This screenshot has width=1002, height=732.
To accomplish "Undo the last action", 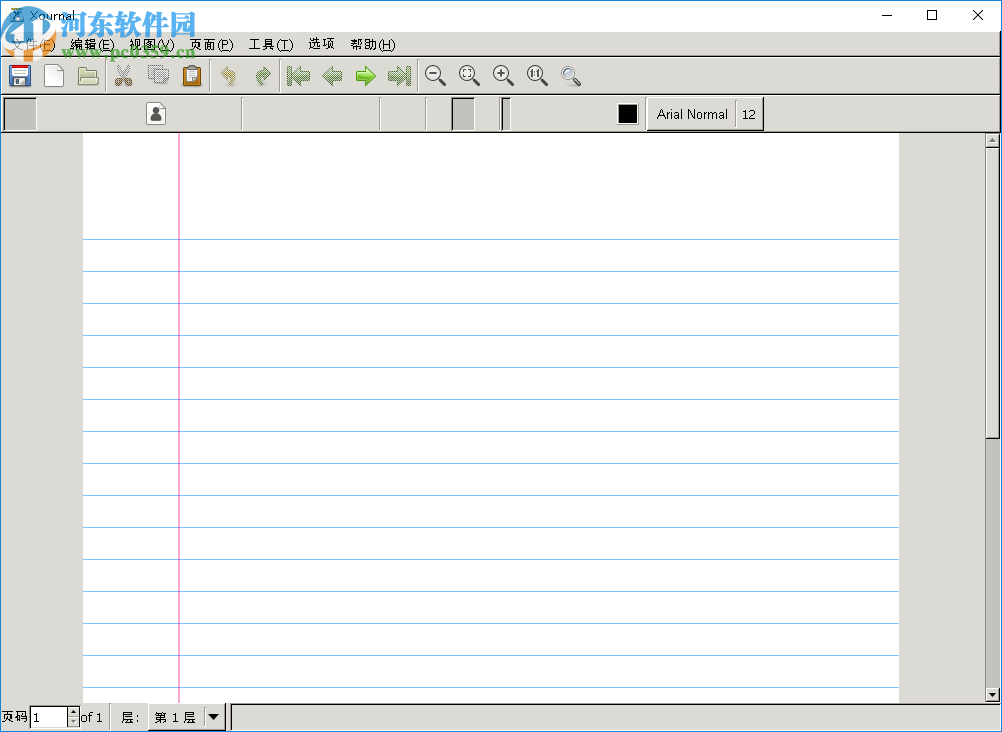I will point(228,75).
